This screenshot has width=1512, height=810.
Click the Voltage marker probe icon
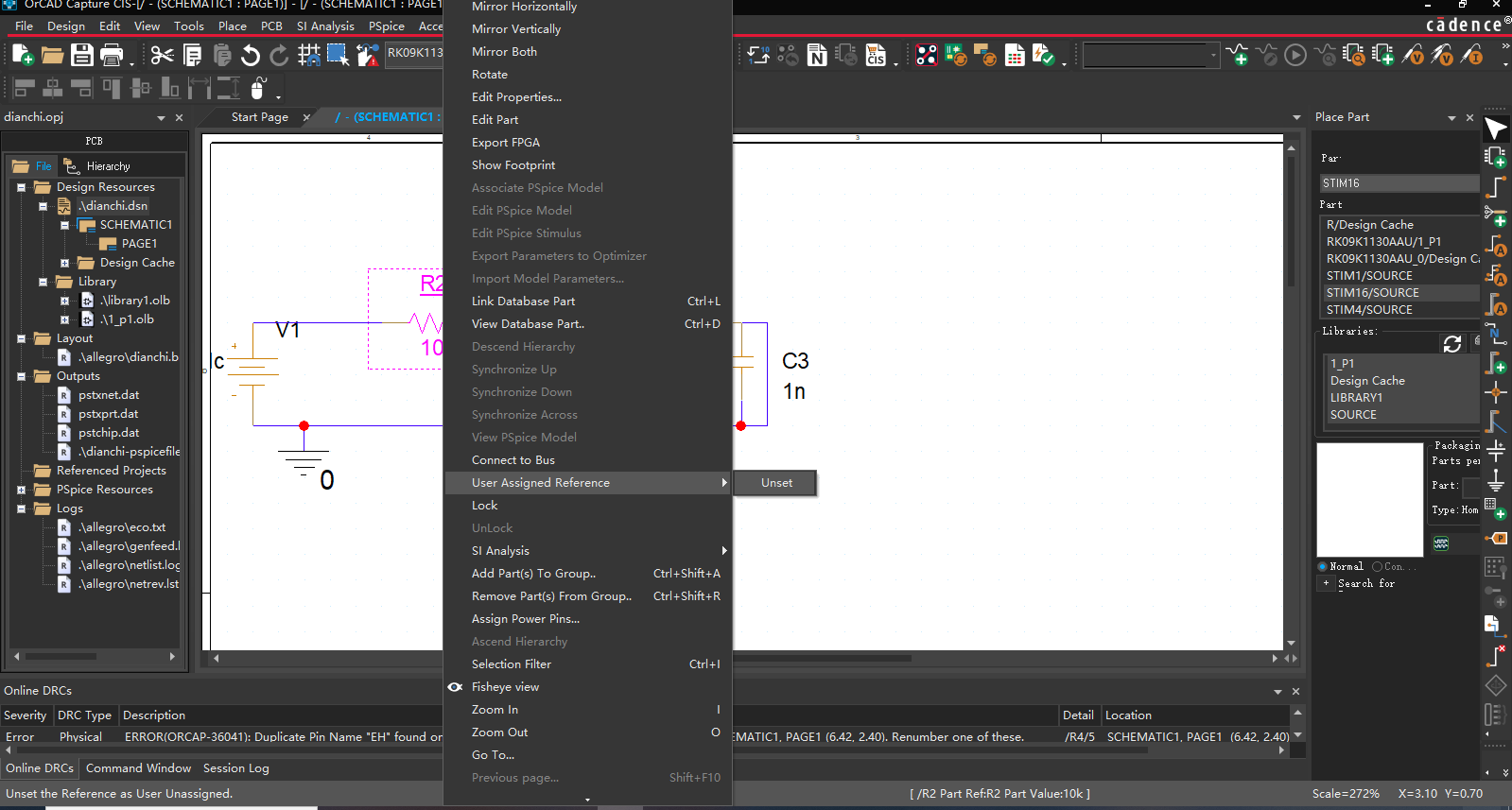click(x=1414, y=55)
